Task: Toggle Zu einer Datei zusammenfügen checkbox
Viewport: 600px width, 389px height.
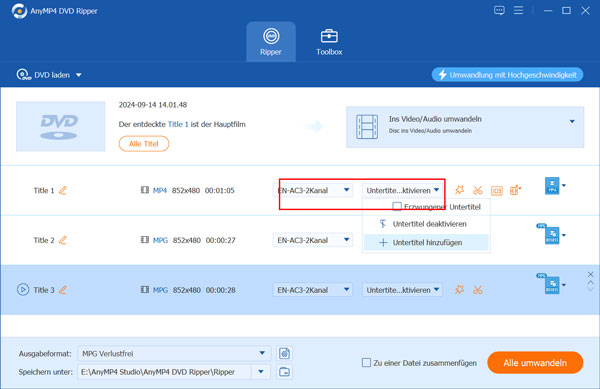Action: [x=366, y=363]
